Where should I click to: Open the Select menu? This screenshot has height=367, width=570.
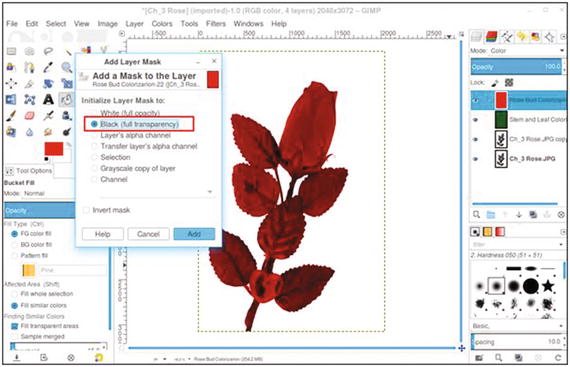click(56, 24)
